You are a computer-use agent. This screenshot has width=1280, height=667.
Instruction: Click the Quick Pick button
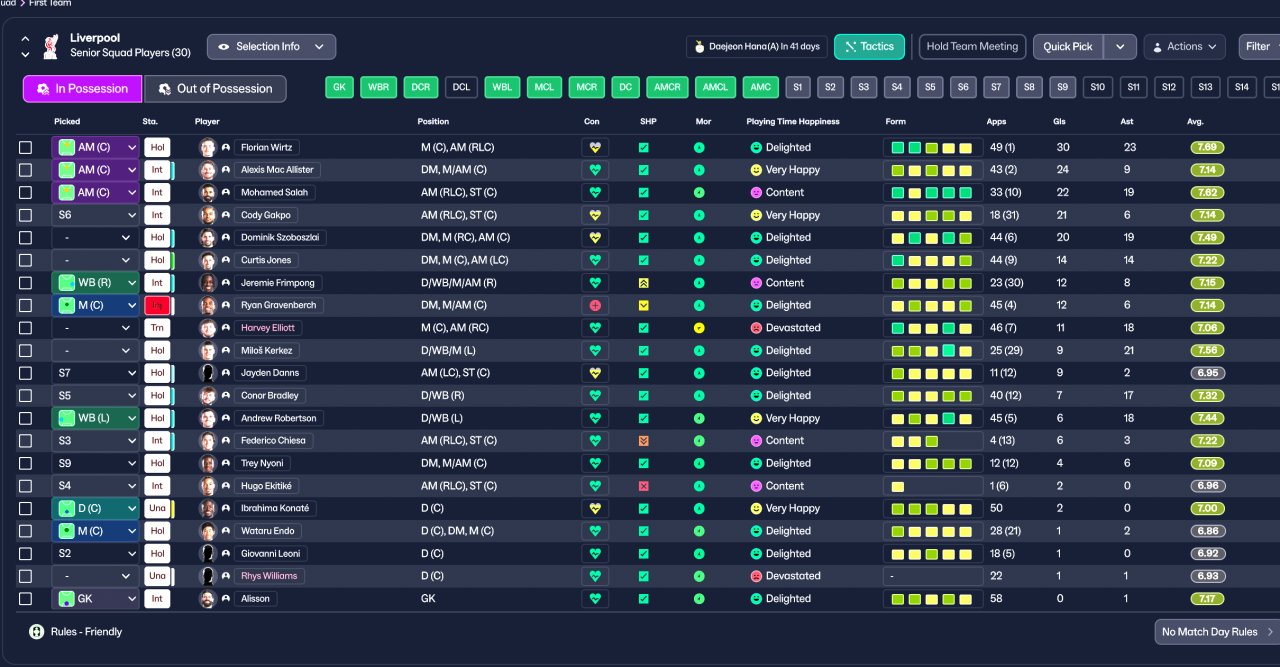[x=1068, y=47]
